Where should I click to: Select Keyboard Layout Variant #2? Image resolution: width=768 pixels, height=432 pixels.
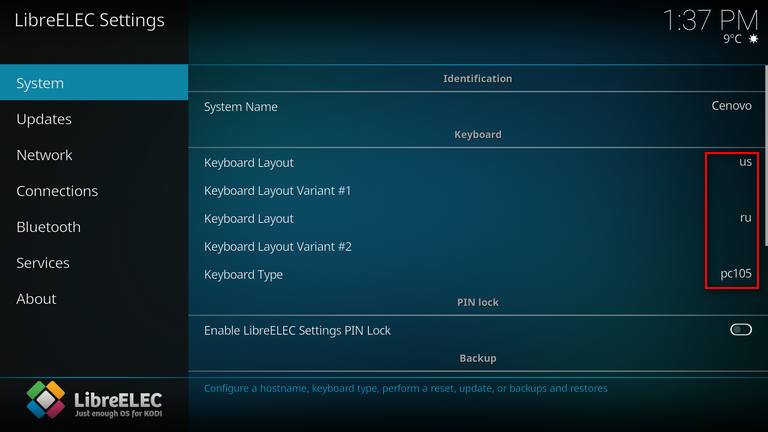[477, 246]
